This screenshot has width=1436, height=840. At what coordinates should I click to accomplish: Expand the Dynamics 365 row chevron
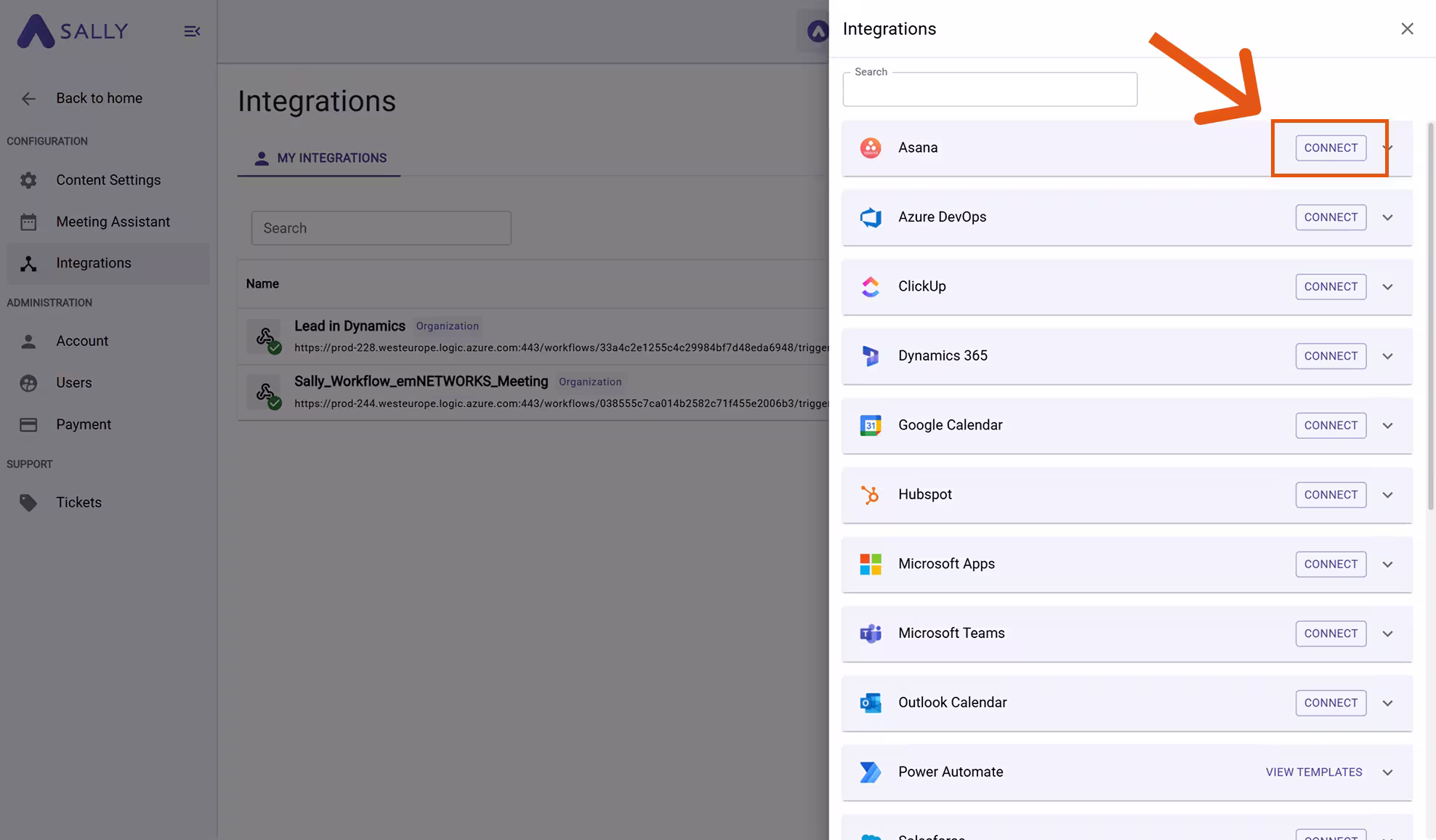[x=1387, y=357]
